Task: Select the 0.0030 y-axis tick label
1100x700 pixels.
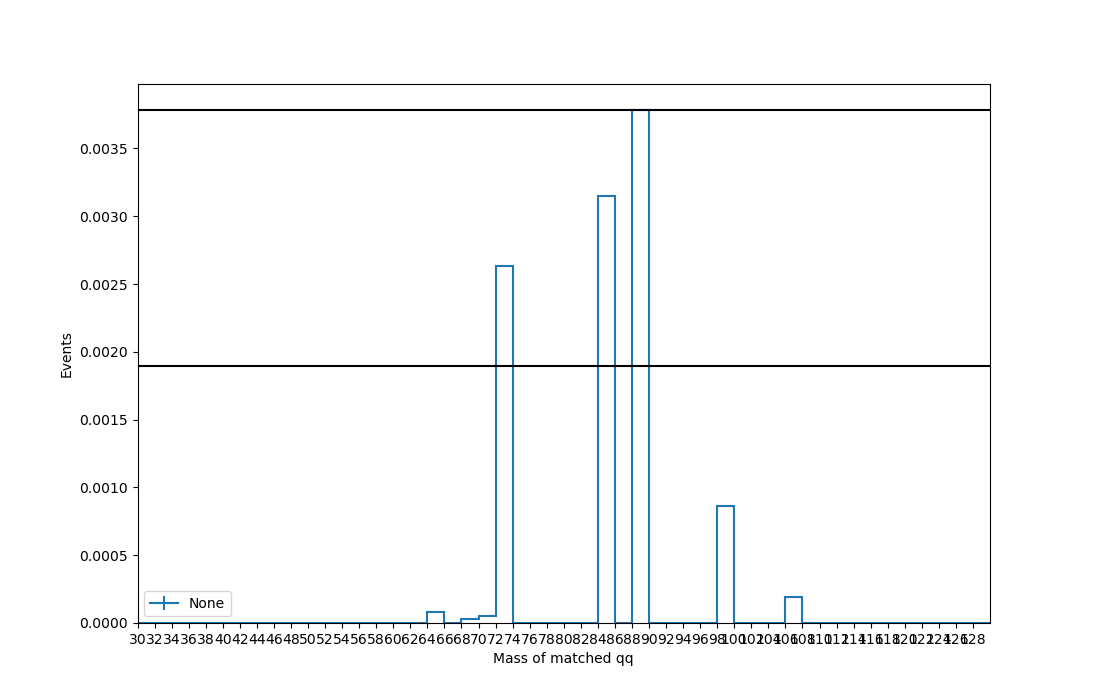Action: (x=104, y=217)
